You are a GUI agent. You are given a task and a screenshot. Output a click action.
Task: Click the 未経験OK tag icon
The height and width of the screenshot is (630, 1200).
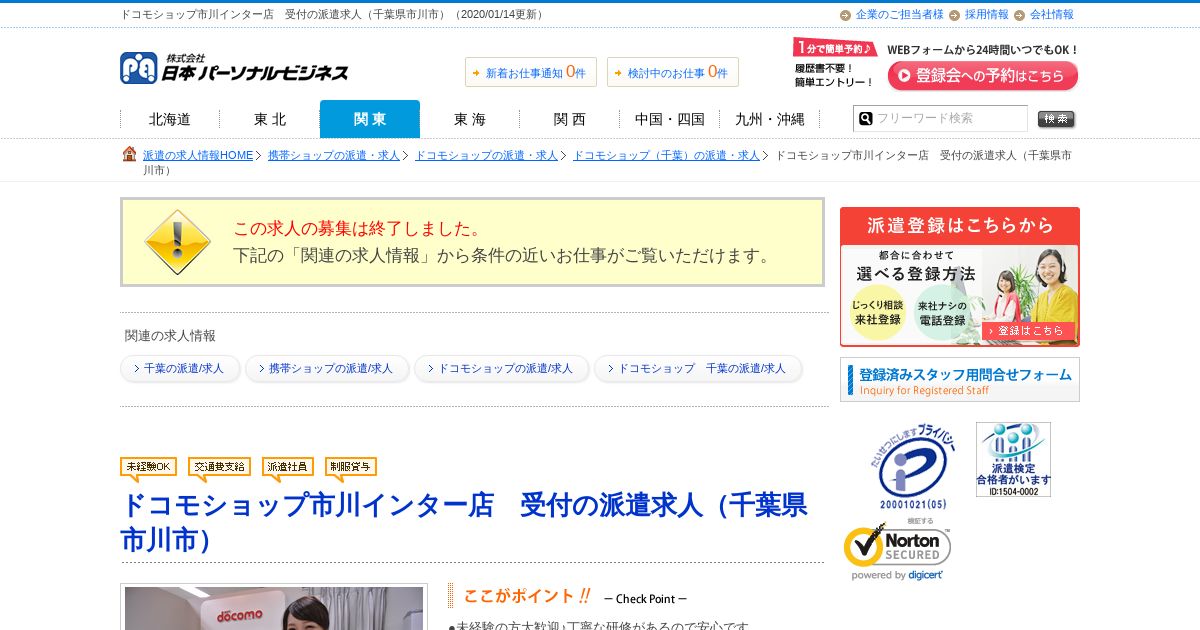click(148, 468)
